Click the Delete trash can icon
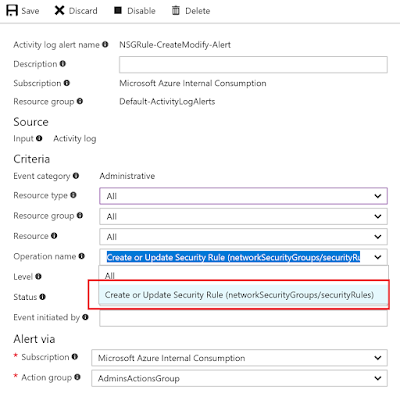This screenshot has height=400, width=400. point(175,11)
